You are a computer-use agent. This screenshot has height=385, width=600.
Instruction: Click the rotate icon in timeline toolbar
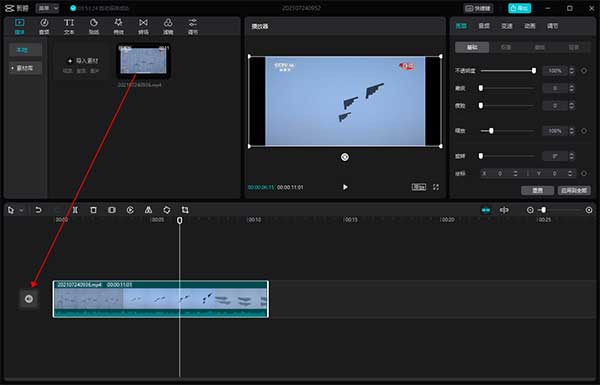[x=167, y=210]
